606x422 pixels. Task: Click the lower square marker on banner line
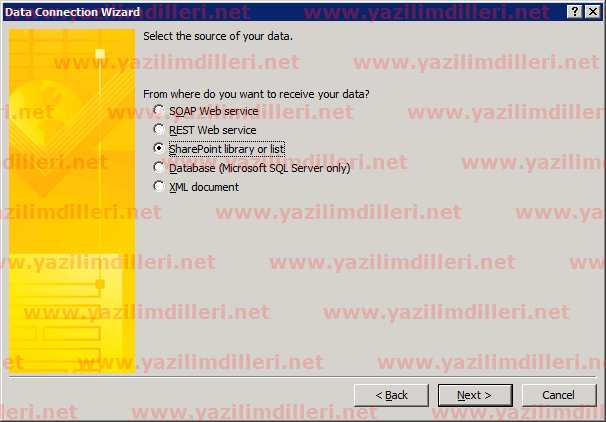[x=100, y=284]
